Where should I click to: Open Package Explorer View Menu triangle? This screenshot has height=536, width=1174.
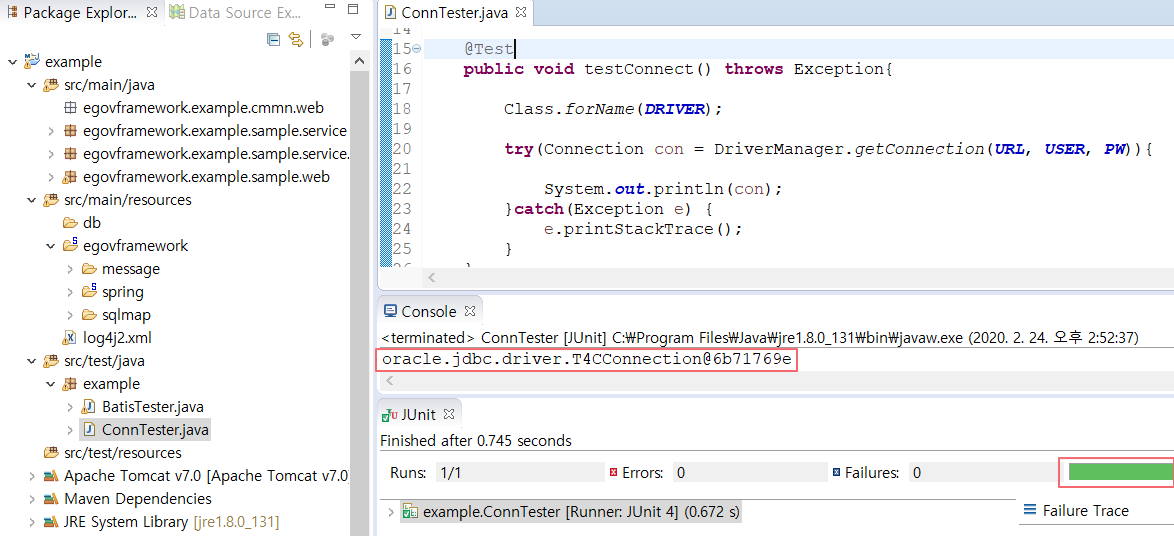[356, 37]
